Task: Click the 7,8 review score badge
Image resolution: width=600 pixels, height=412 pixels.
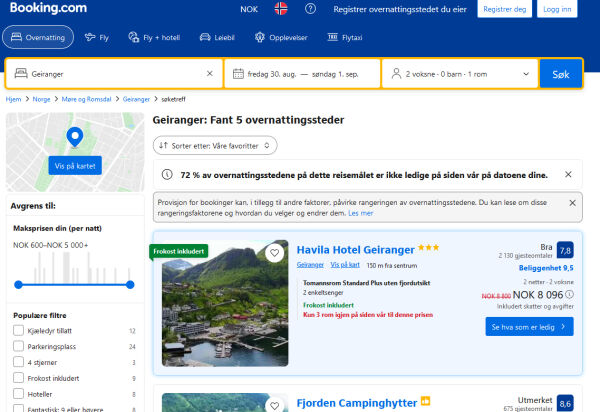Action: 565,251
